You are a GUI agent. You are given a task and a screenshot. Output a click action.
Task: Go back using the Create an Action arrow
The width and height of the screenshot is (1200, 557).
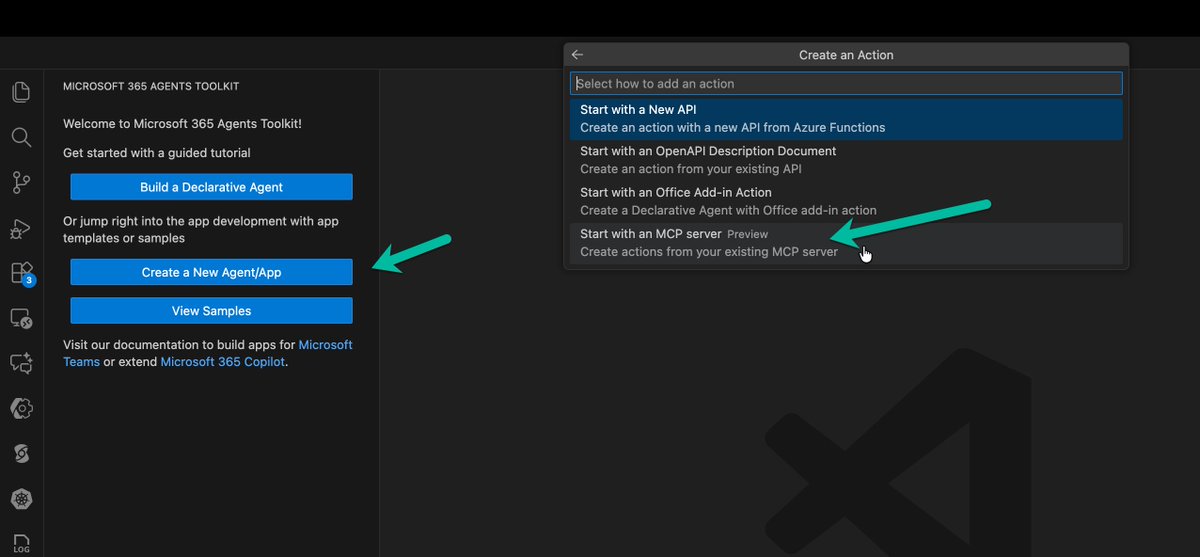pyautogui.click(x=577, y=55)
